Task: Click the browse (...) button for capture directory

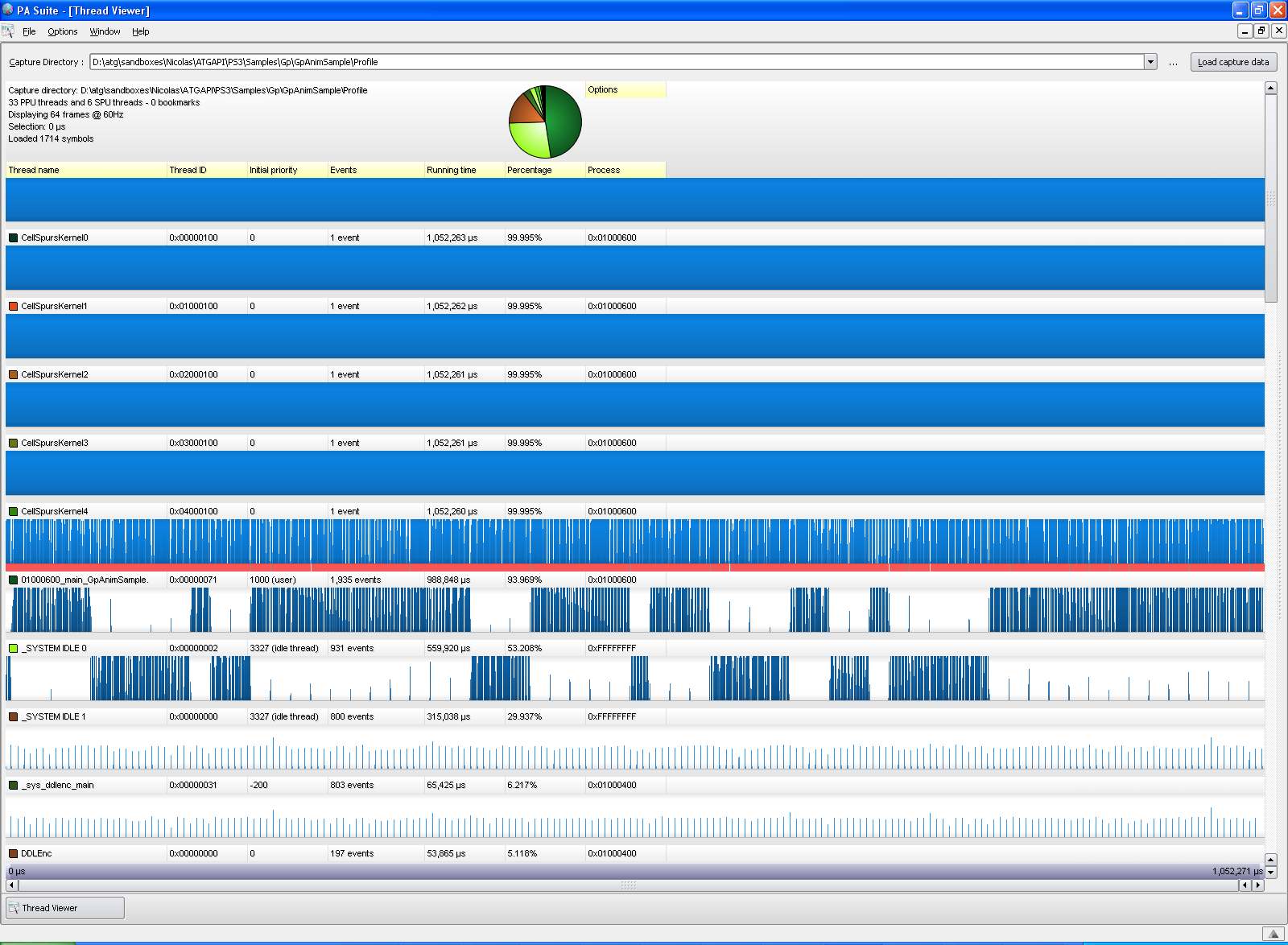Action: point(1174,62)
